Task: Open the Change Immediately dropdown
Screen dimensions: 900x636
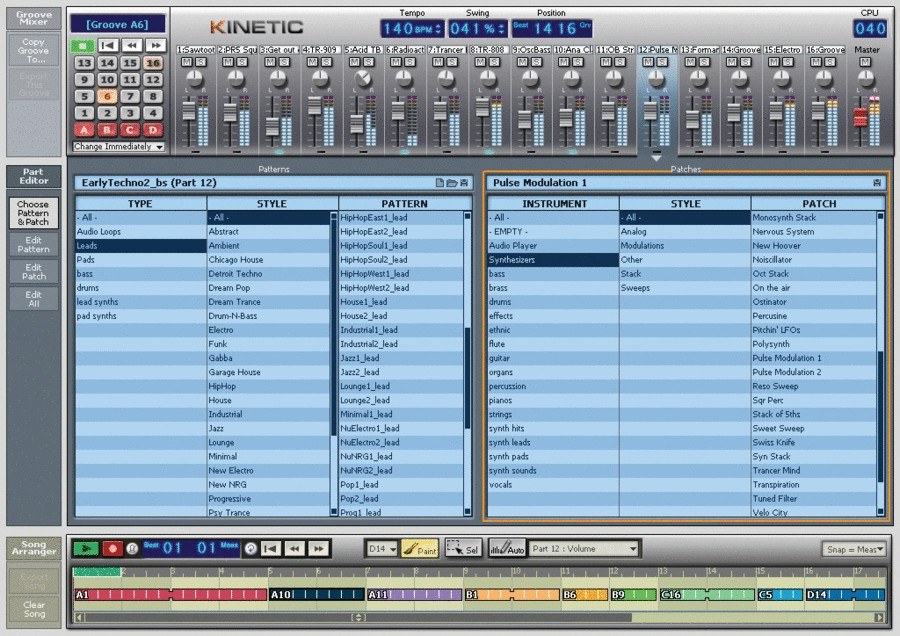Action: (118, 147)
